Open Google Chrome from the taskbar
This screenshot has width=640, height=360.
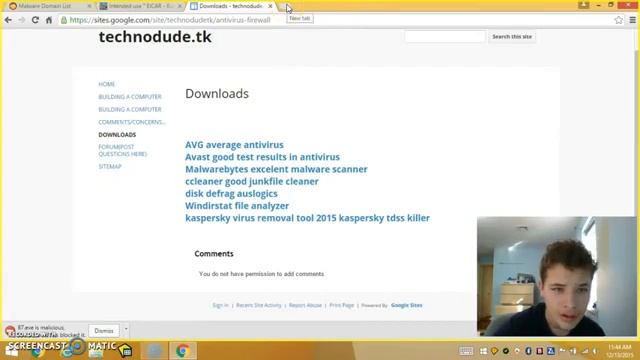(x=182, y=351)
